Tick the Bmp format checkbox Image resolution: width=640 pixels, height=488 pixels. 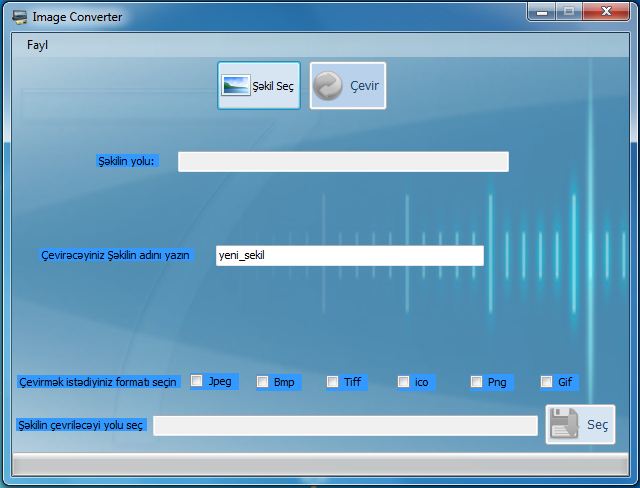[x=263, y=381]
